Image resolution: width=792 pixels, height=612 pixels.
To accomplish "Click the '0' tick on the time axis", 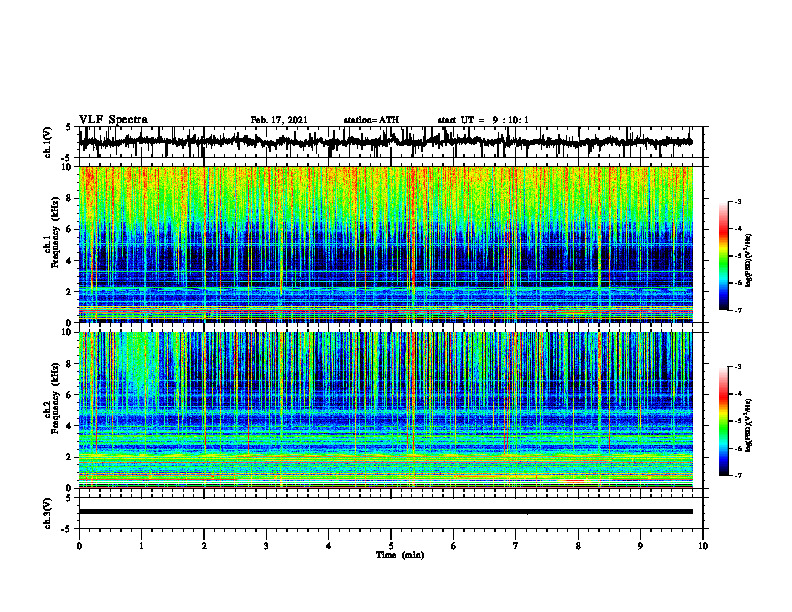I will [x=79, y=546].
